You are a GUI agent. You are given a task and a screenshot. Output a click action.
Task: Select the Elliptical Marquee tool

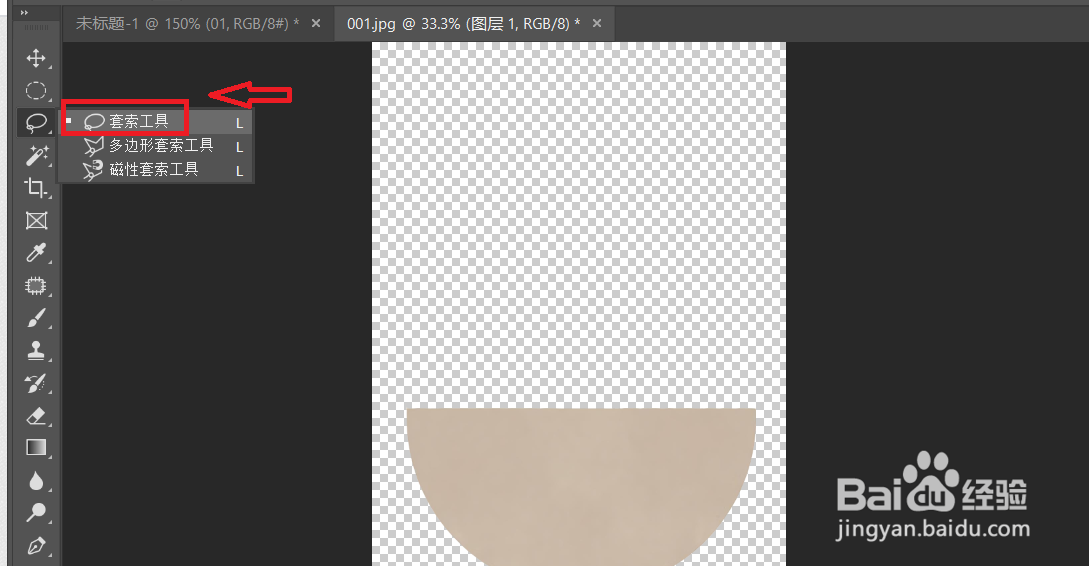tap(36, 90)
